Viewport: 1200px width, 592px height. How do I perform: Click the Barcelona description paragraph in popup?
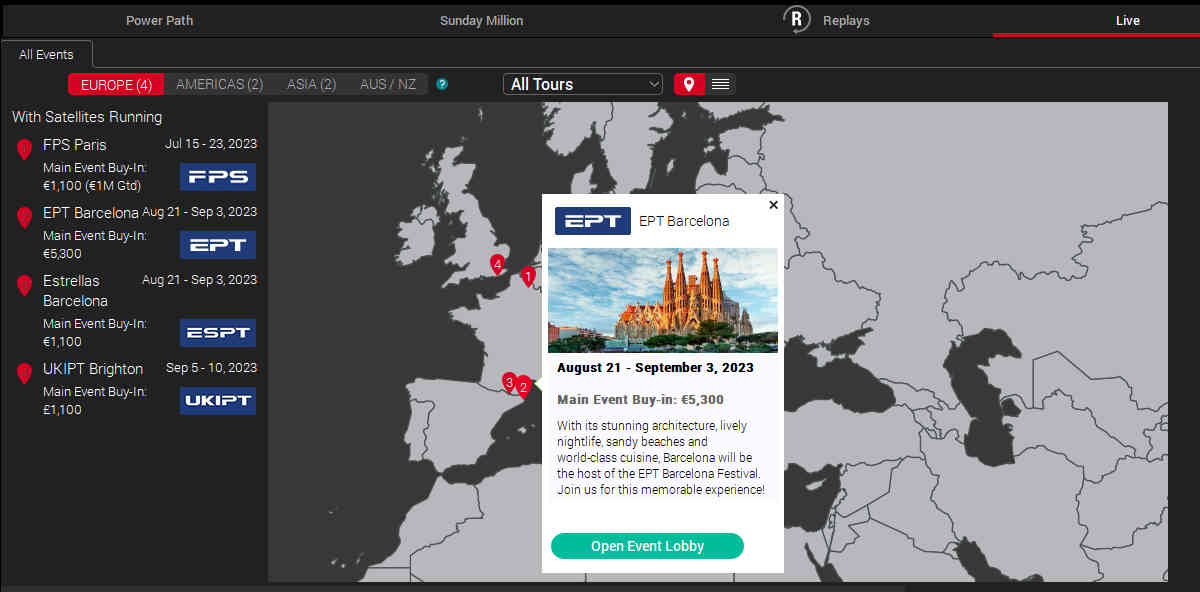[x=661, y=458]
